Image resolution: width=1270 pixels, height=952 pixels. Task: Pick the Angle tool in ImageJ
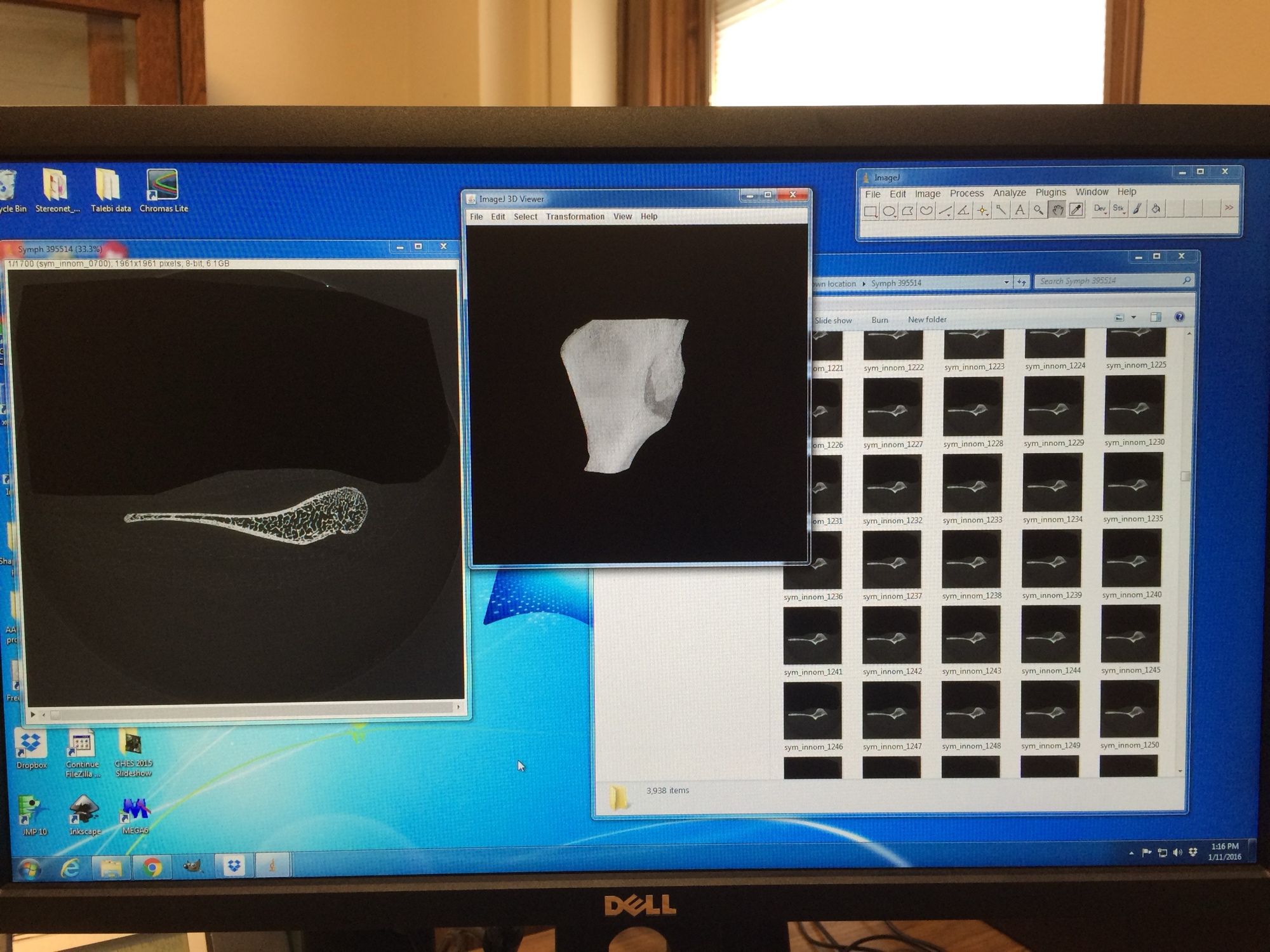[964, 211]
